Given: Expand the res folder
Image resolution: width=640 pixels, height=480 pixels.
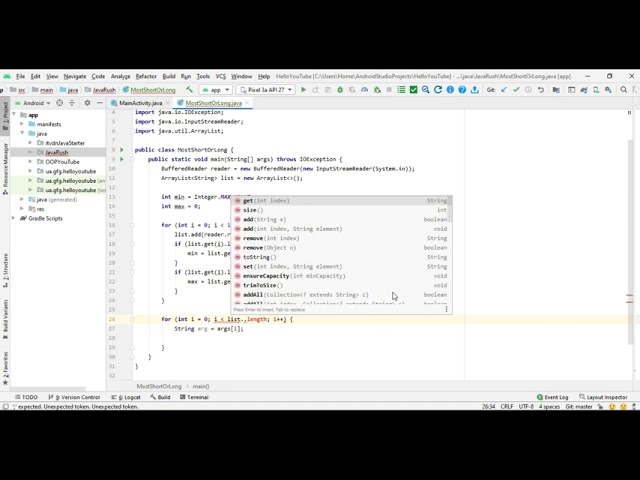Looking at the screenshot, I should (x=22, y=209).
